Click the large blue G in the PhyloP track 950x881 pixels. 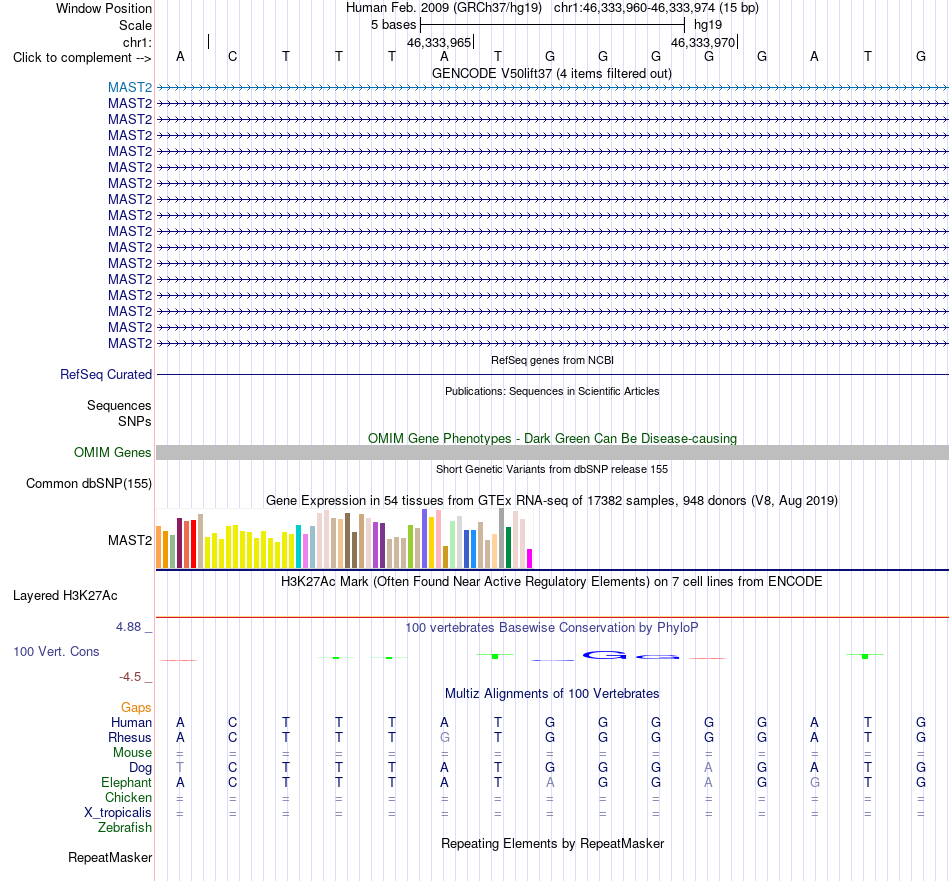coord(604,655)
